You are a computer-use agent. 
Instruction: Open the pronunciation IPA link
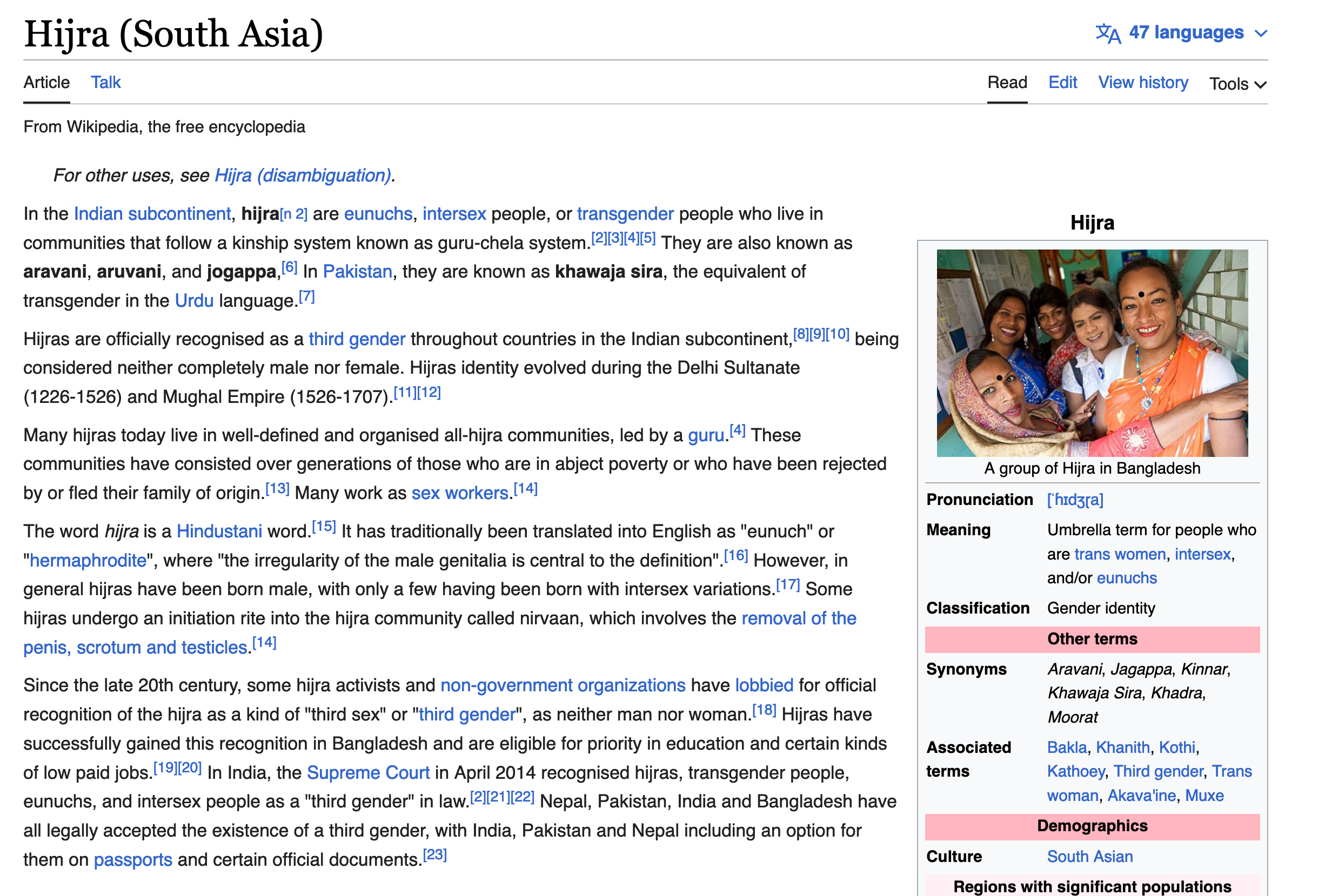coord(1075,500)
